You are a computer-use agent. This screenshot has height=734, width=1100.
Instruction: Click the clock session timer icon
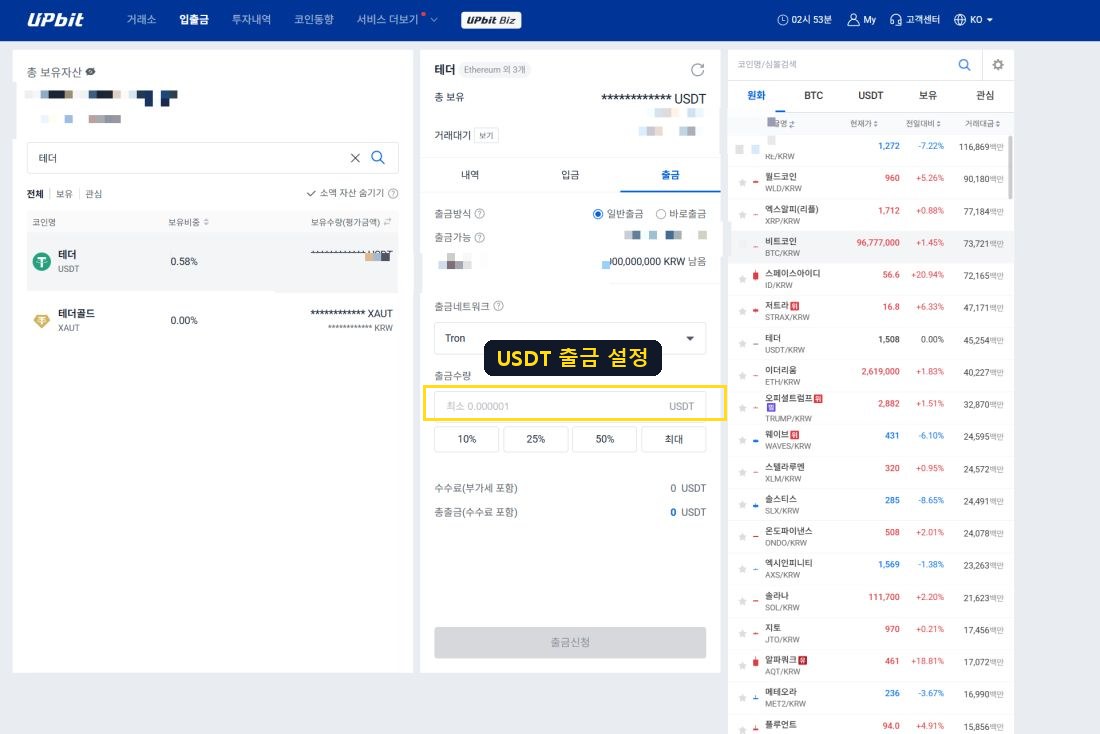[782, 20]
